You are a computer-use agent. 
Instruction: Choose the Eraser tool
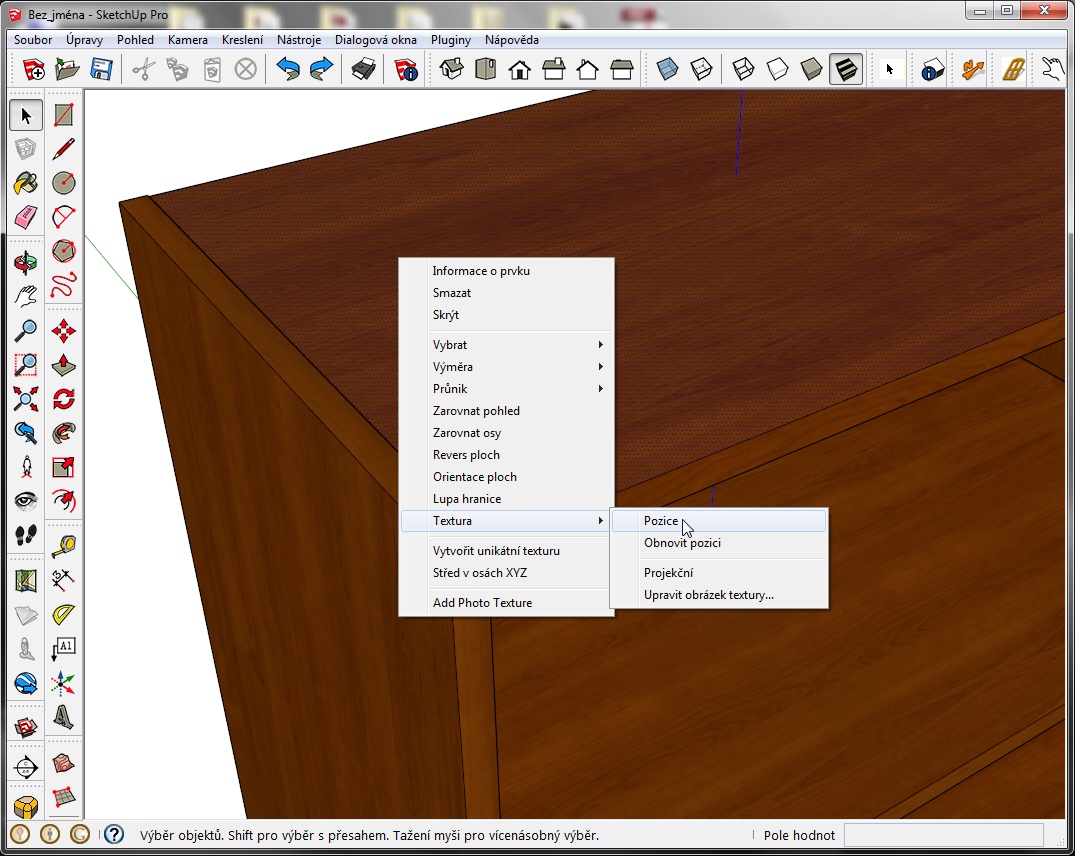(26, 217)
